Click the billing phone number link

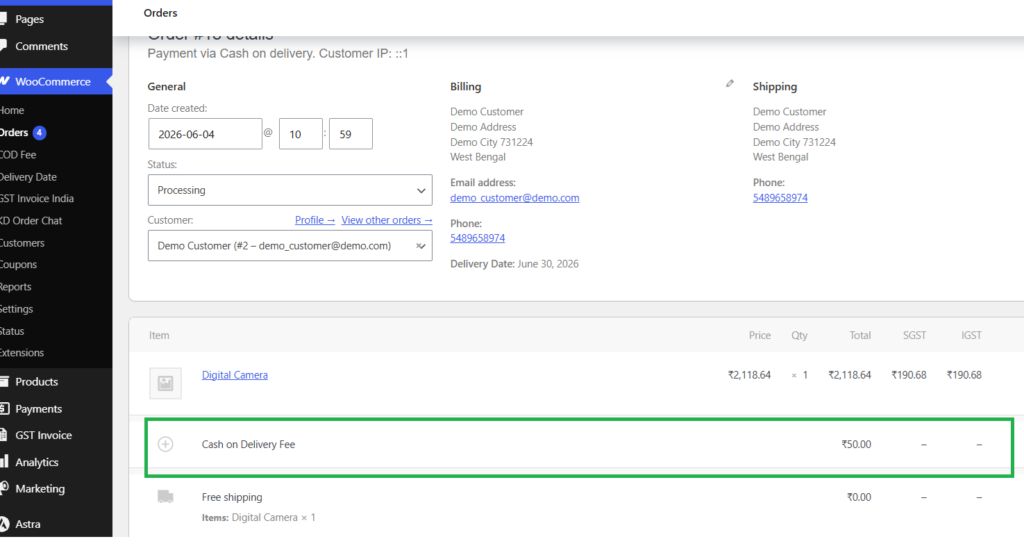coord(477,238)
